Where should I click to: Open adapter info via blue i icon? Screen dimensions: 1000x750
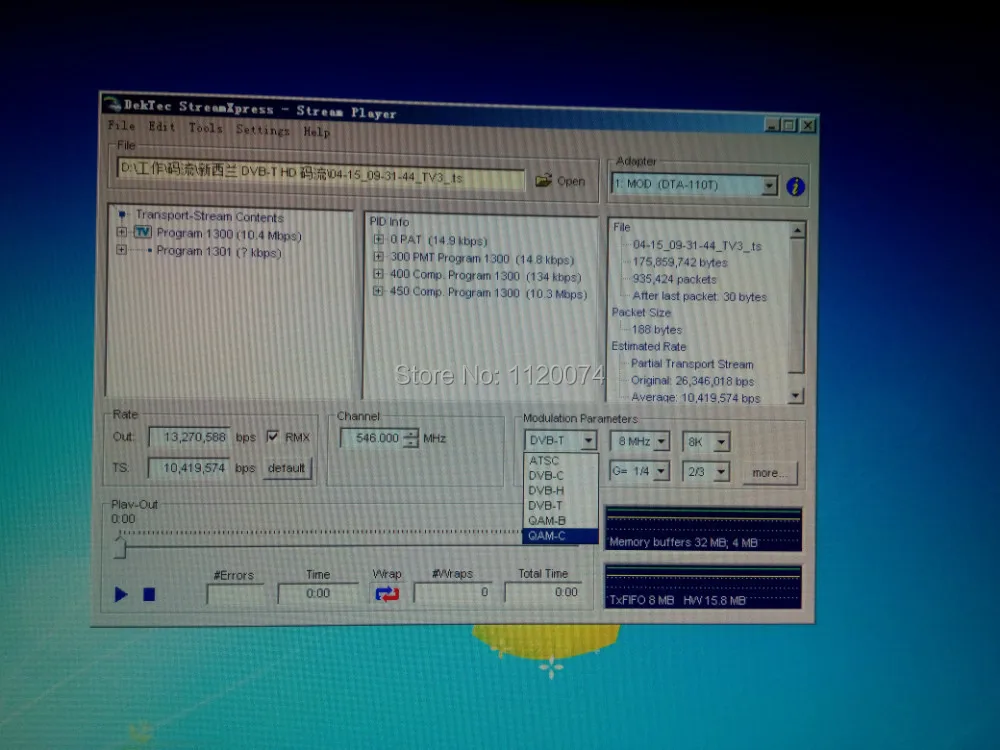(795, 187)
